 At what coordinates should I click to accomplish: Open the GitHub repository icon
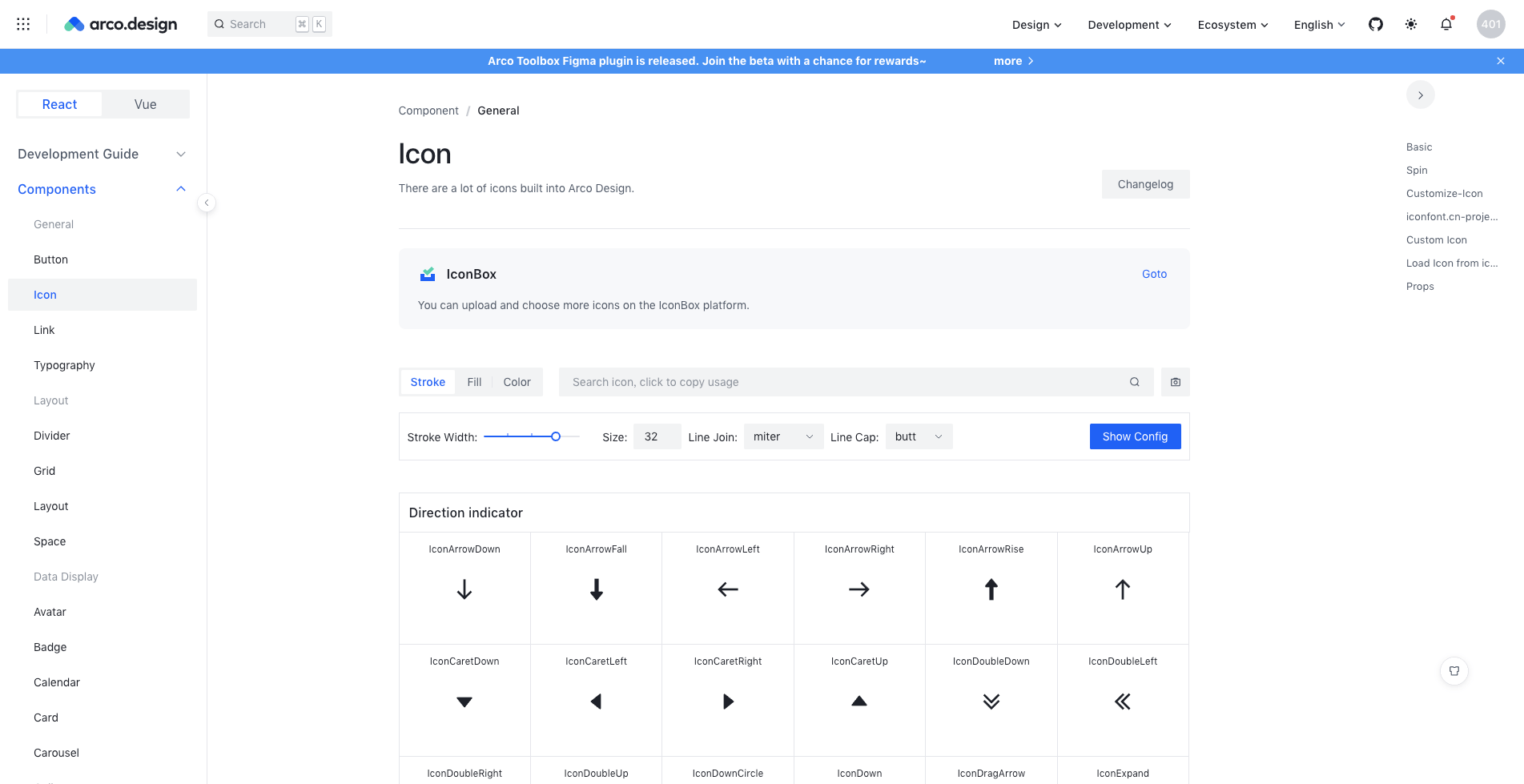click(x=1376, y=24)
